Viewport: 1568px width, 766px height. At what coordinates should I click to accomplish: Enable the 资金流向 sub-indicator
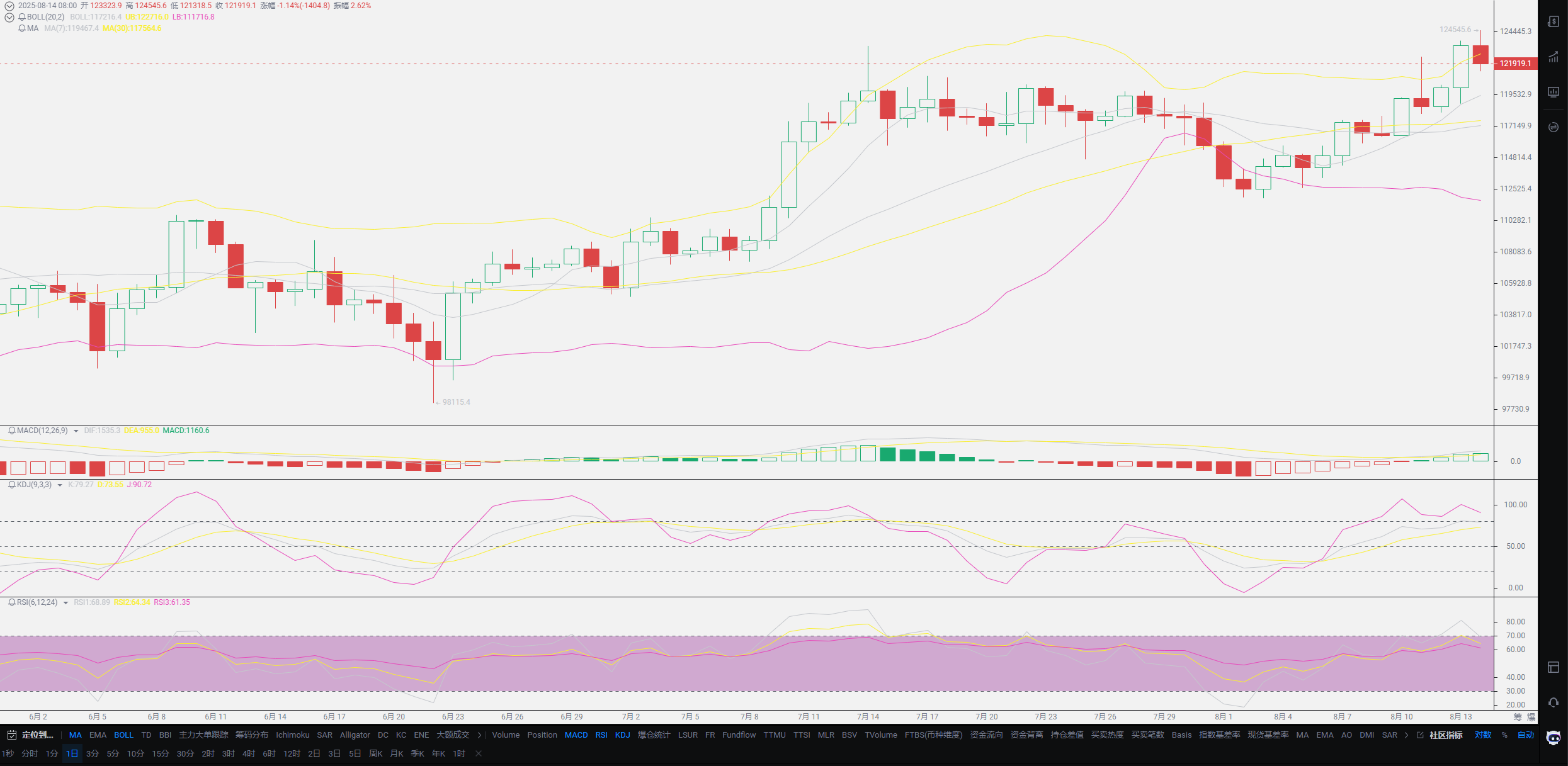click(x=986, y=735)
